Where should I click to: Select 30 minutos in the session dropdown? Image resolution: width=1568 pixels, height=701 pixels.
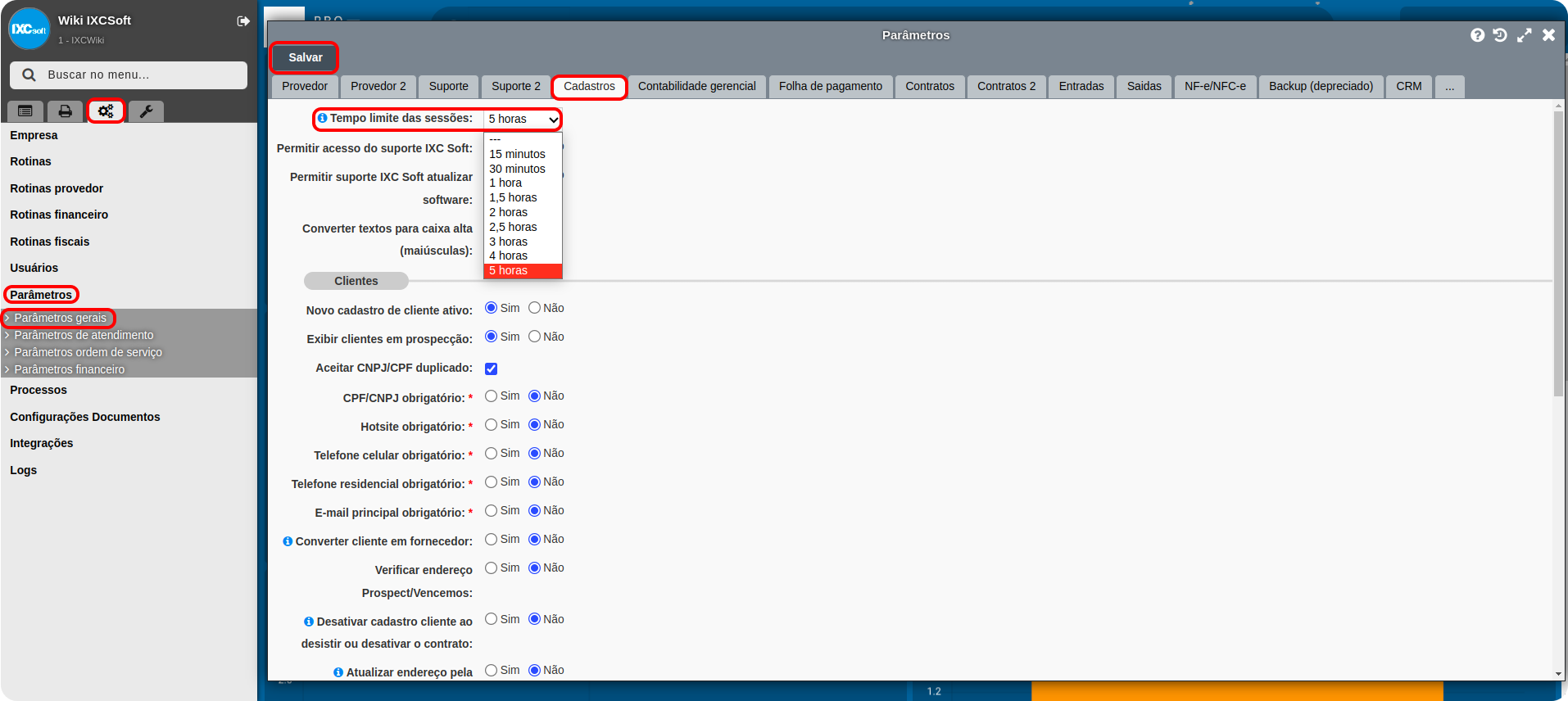[x=523, y=169]
